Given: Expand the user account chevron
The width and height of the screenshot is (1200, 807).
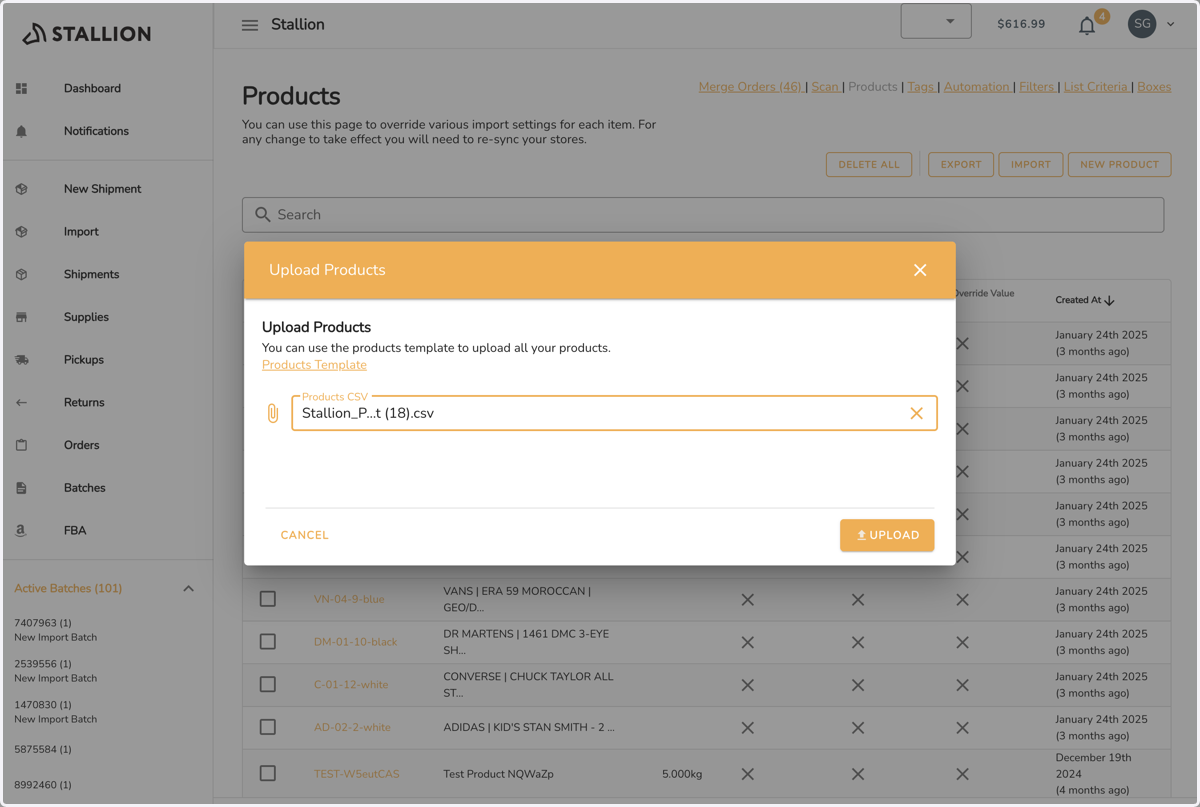Looking at the screenshot, I should point(1170,24).
